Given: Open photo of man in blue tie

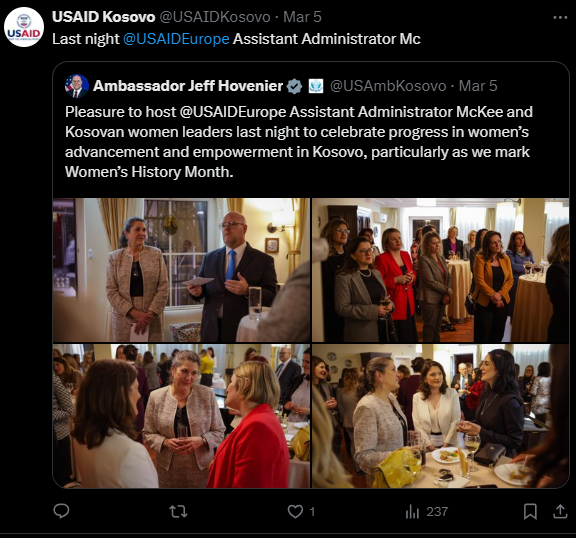Looking at the screenshot, I should click(x=181, y=270).
